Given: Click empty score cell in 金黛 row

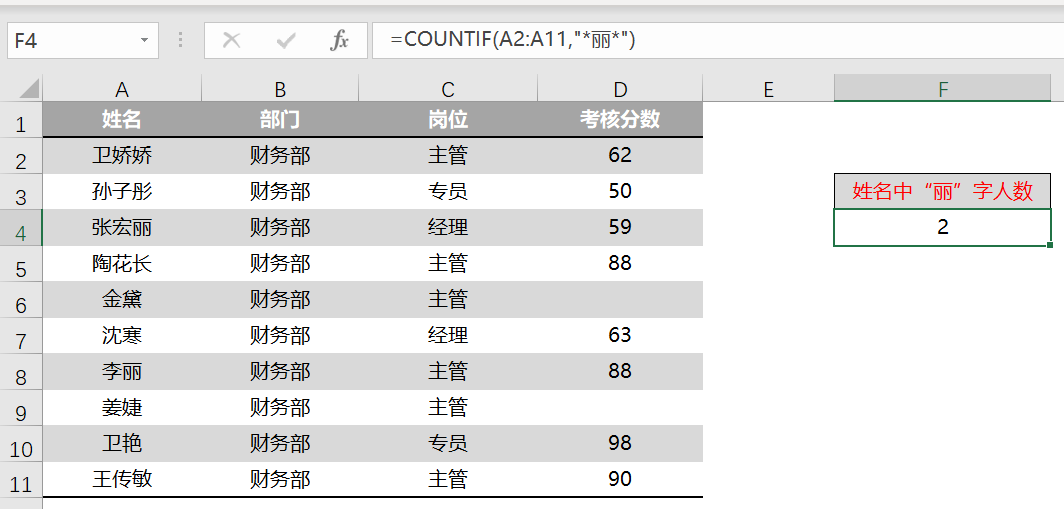Looking at the screenshot, I should pyautogui.click(x=620, y=299).
